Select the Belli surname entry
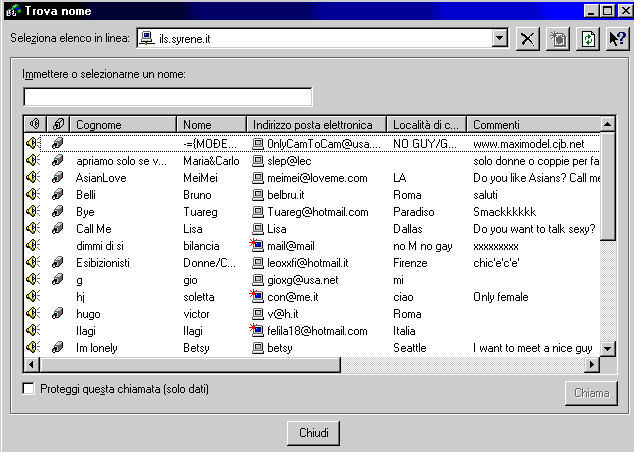This screenshot has width=634, height=452. [86, 195]
